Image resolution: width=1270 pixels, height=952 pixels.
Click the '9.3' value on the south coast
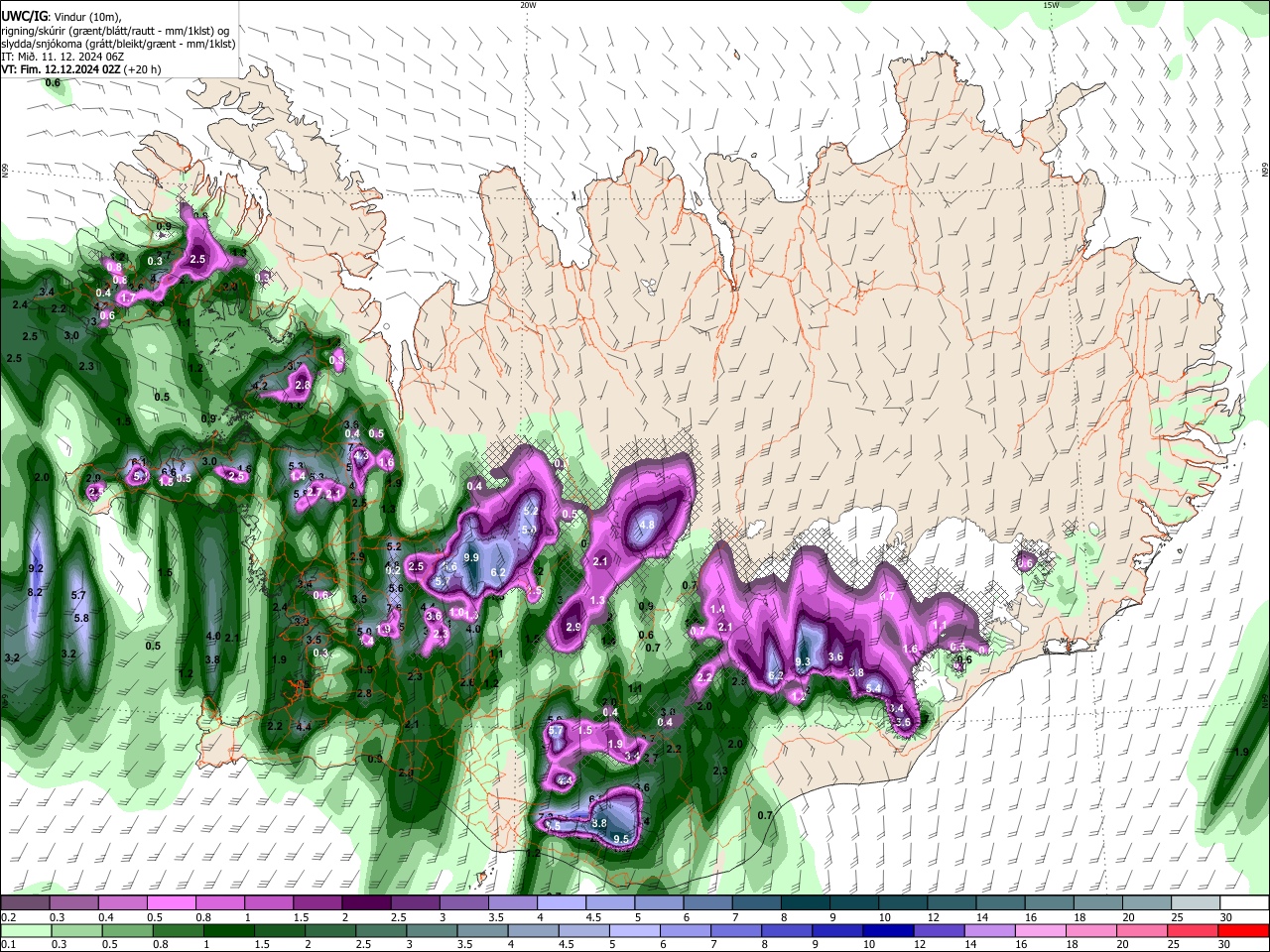tap(804, 662)
